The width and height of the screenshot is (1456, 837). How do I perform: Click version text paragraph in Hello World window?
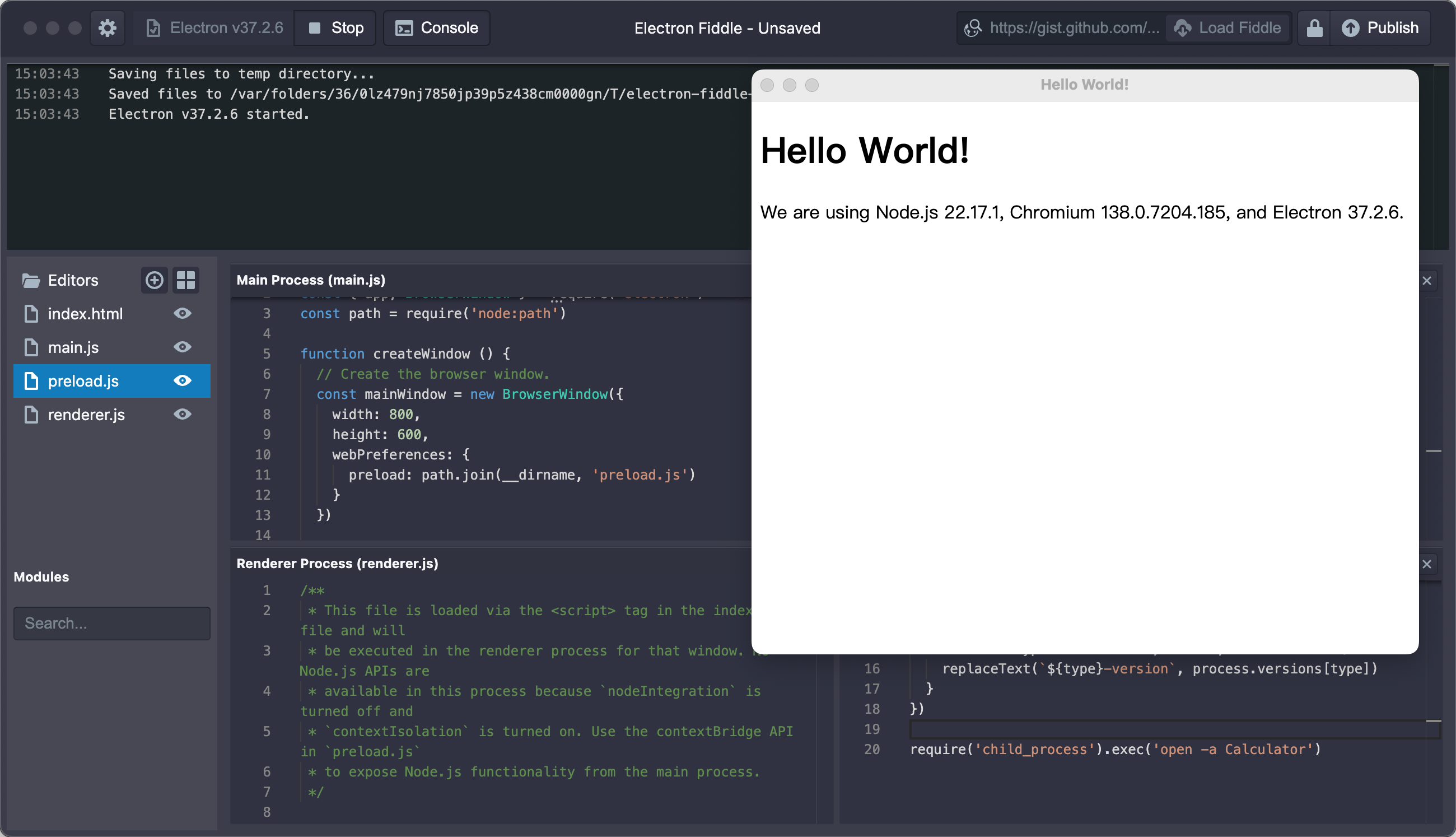tap(1081, 212)
